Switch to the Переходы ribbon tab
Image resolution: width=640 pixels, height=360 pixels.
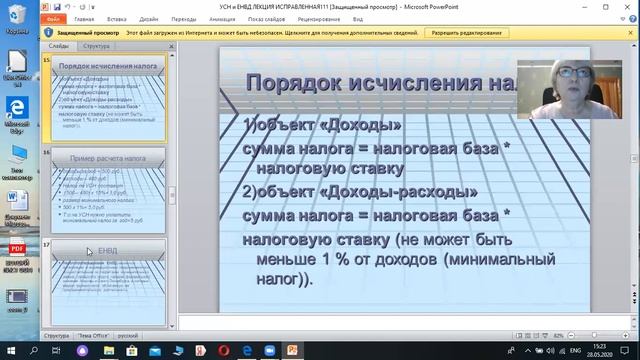pos(184,19)
